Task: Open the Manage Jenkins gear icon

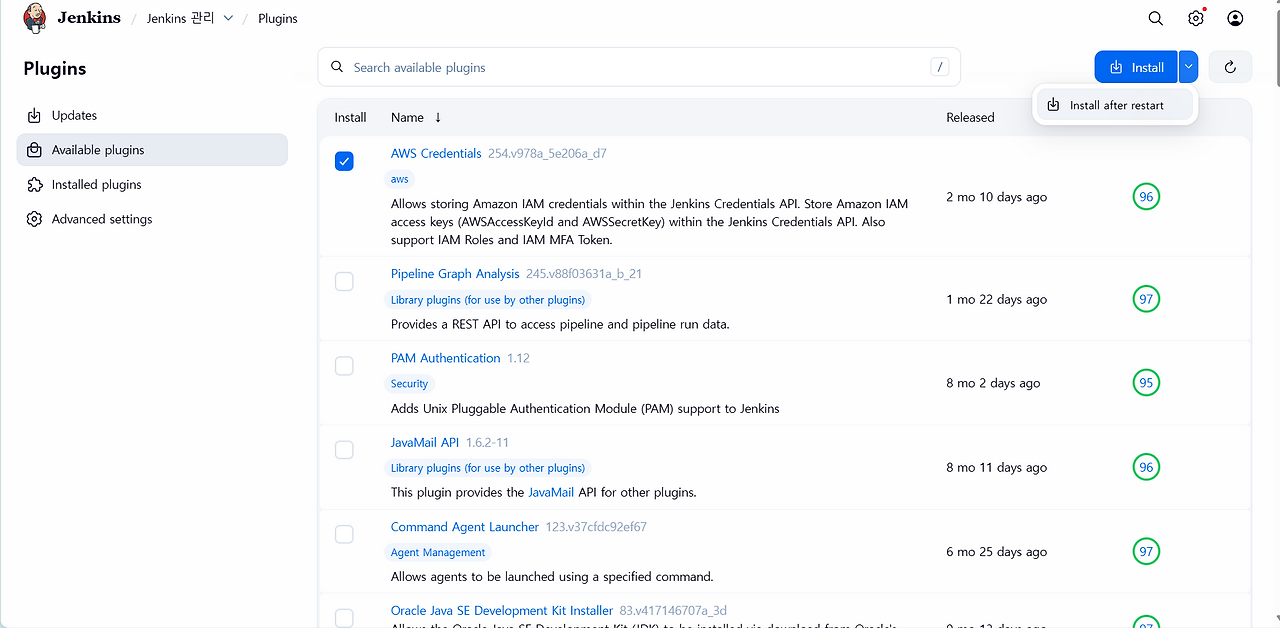Action: (x=1195, y=18)
